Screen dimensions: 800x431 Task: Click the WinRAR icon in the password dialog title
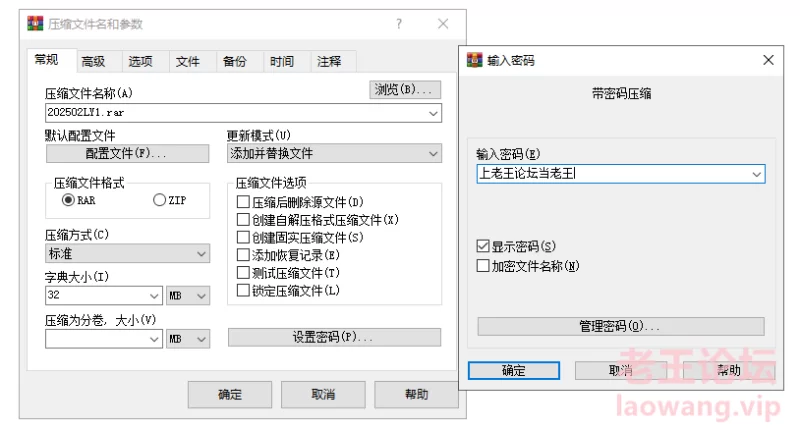click(474, 60)
